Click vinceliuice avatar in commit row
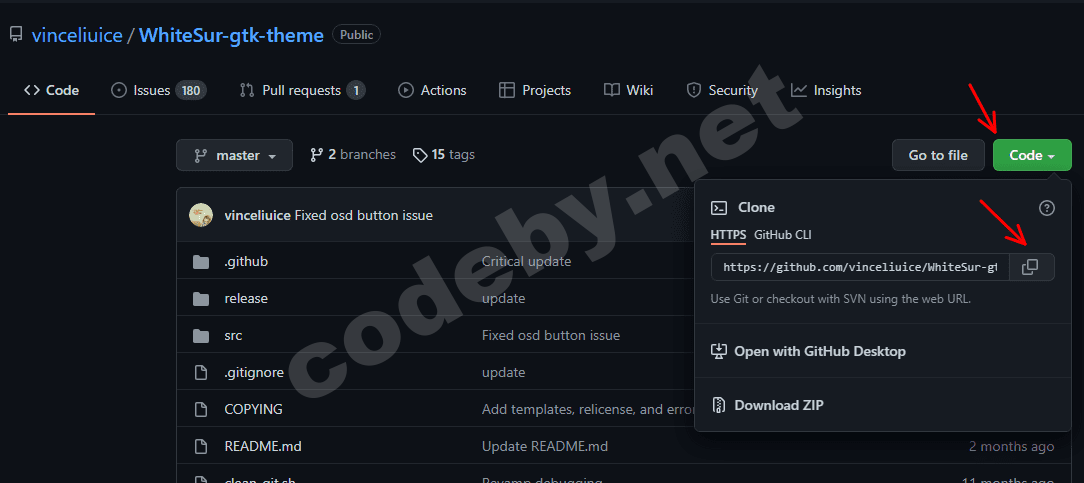This screenshot has height=483, width=1084. (x=200, y=215)
